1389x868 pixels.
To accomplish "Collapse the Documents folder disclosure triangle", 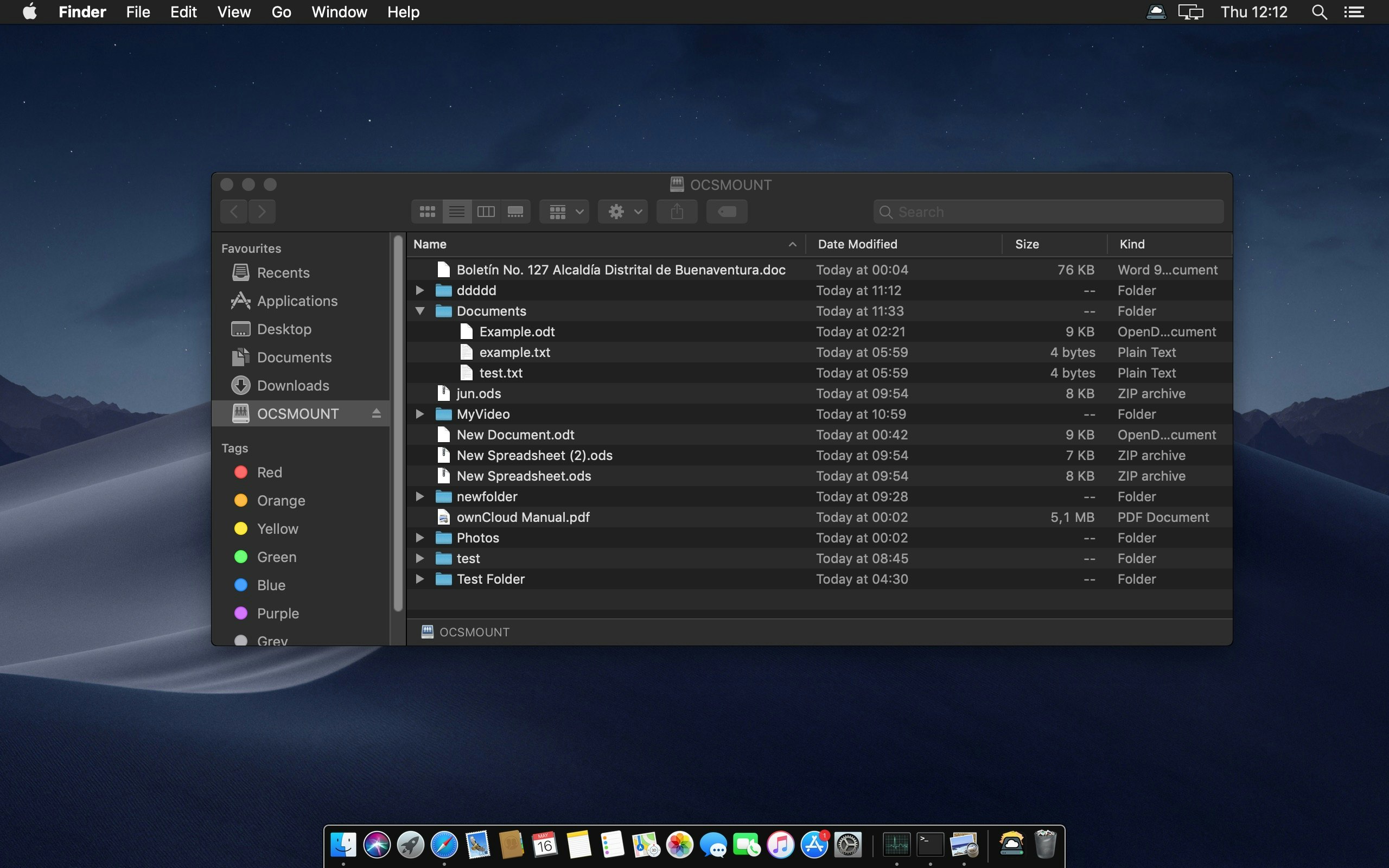I will (419, 310).
